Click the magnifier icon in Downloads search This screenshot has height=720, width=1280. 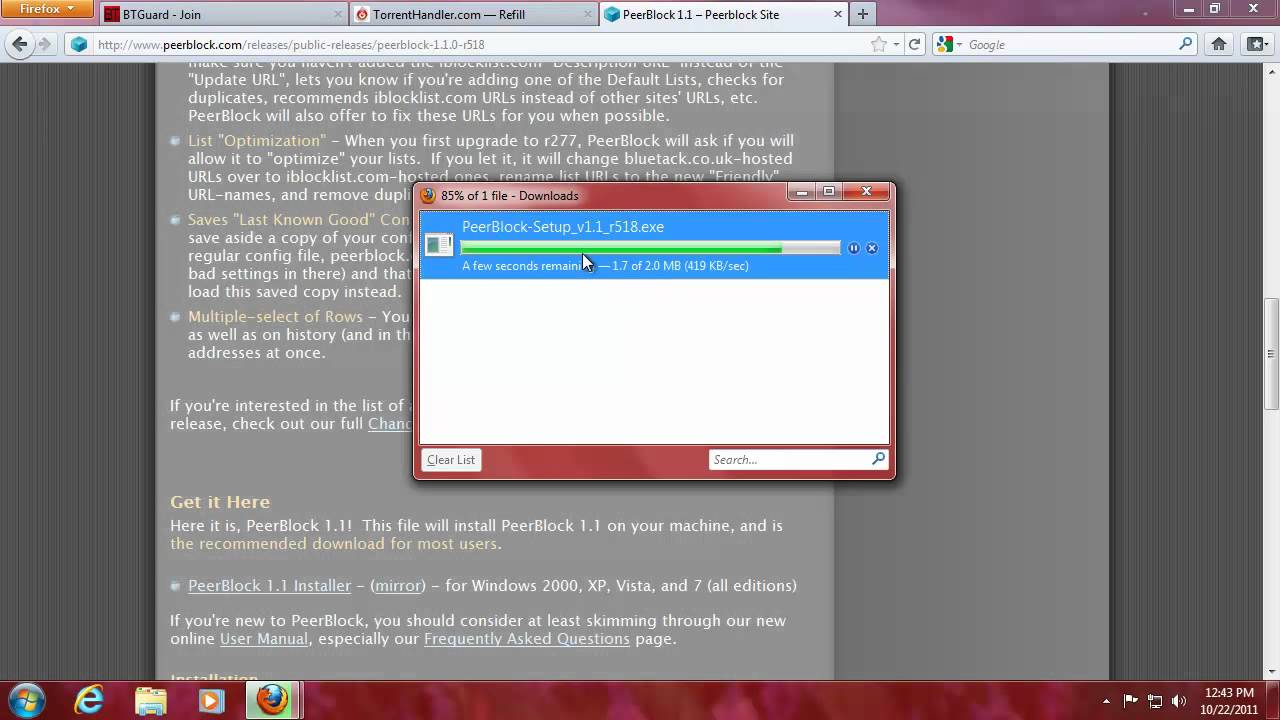click(878, 459)
